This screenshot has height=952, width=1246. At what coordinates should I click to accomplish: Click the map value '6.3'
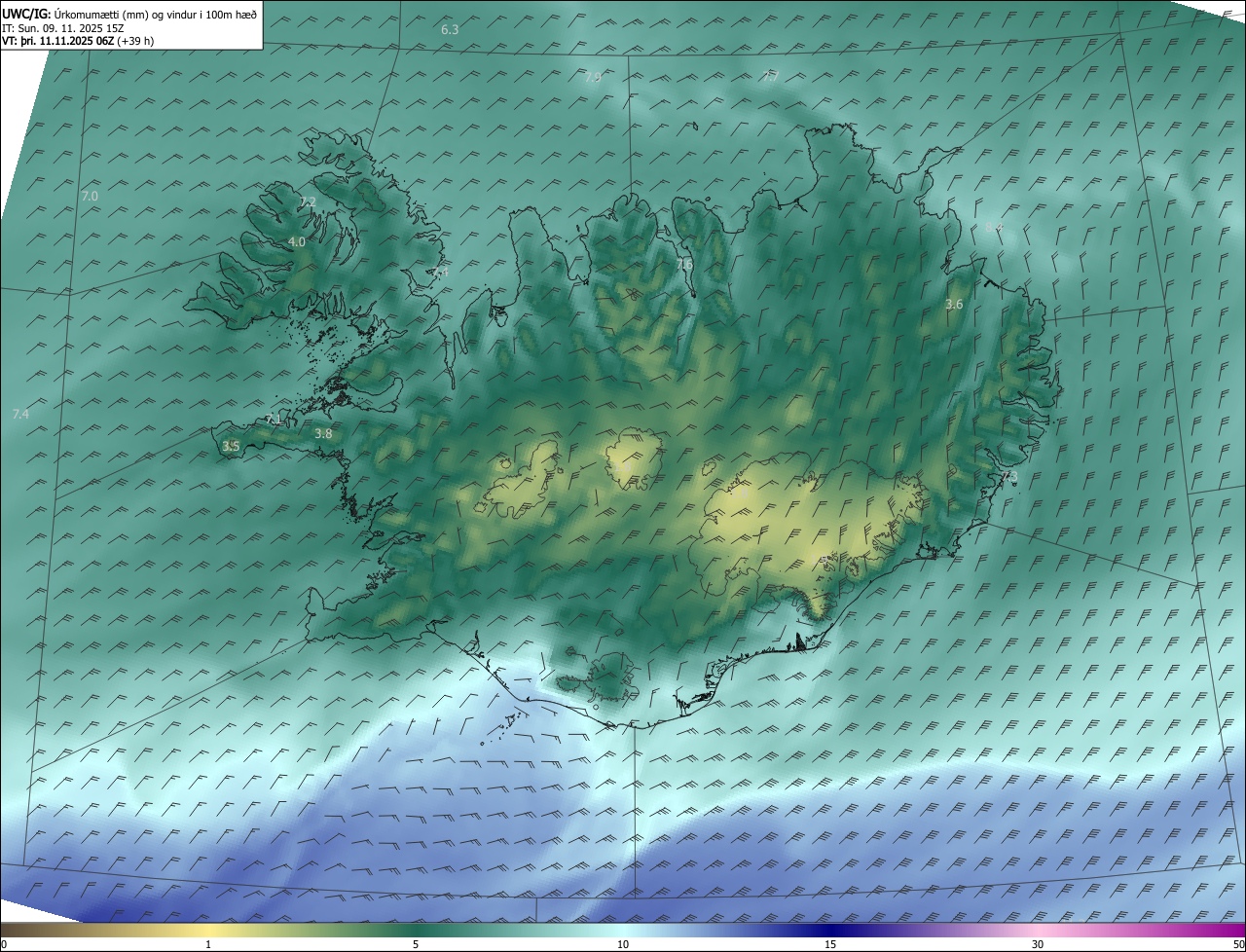[450, 30]
